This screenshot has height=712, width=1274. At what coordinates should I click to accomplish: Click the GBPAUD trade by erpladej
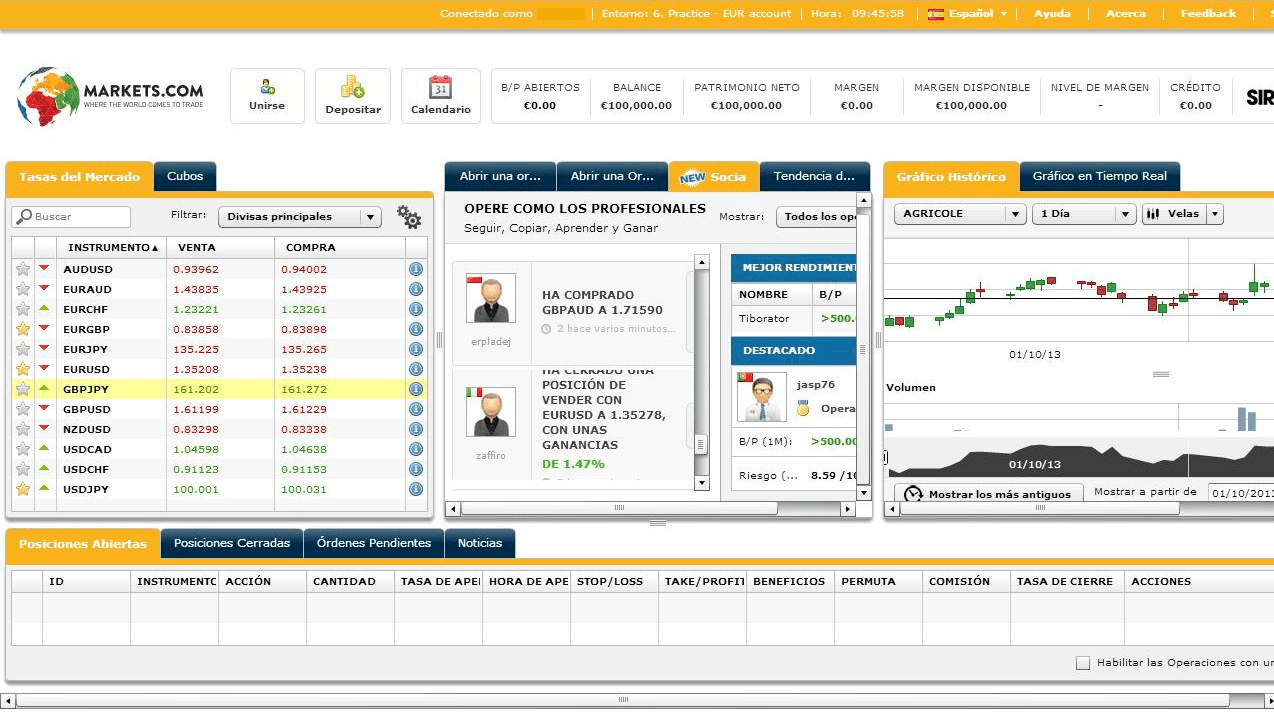(x=602, y=303)
